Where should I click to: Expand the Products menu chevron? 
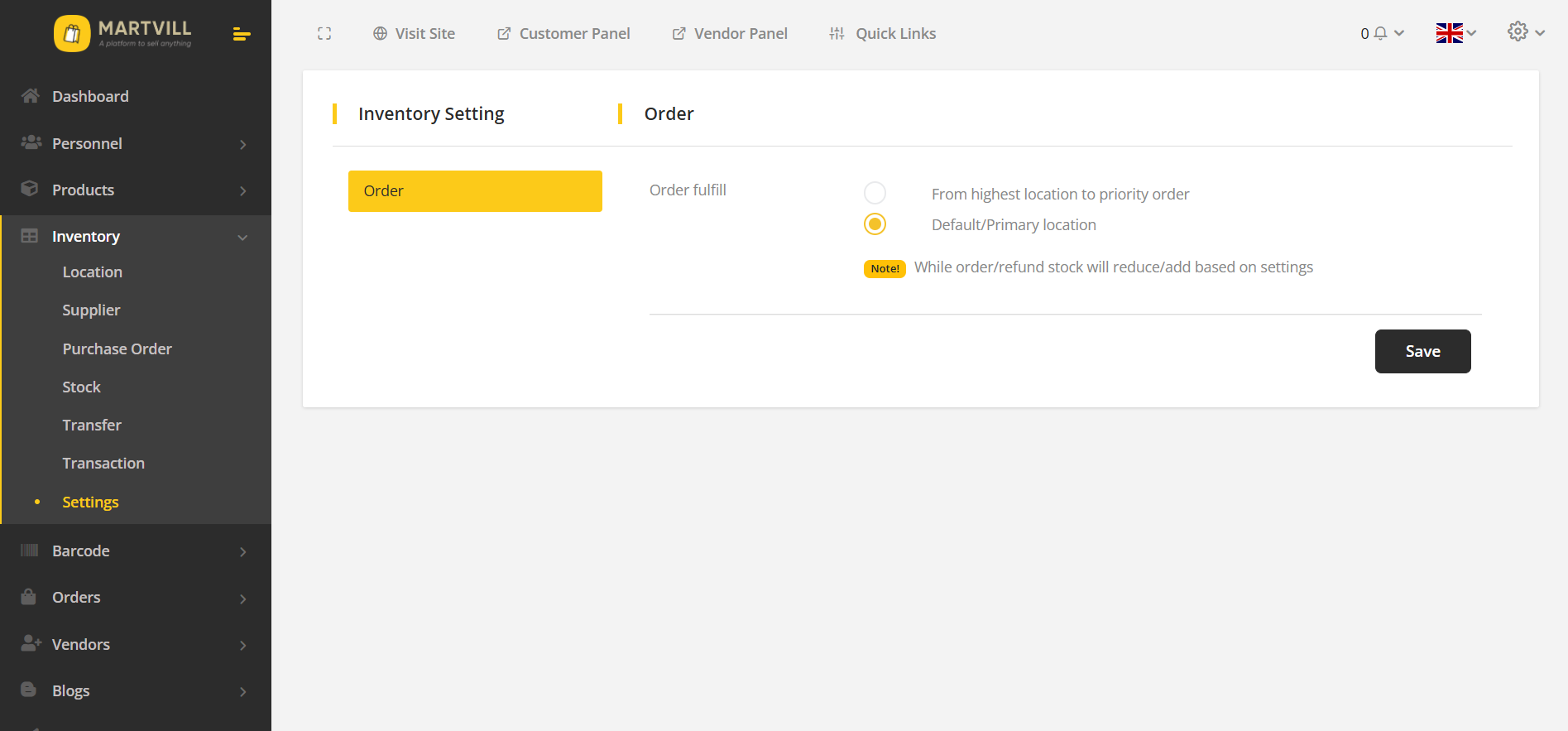click(242, 190)
